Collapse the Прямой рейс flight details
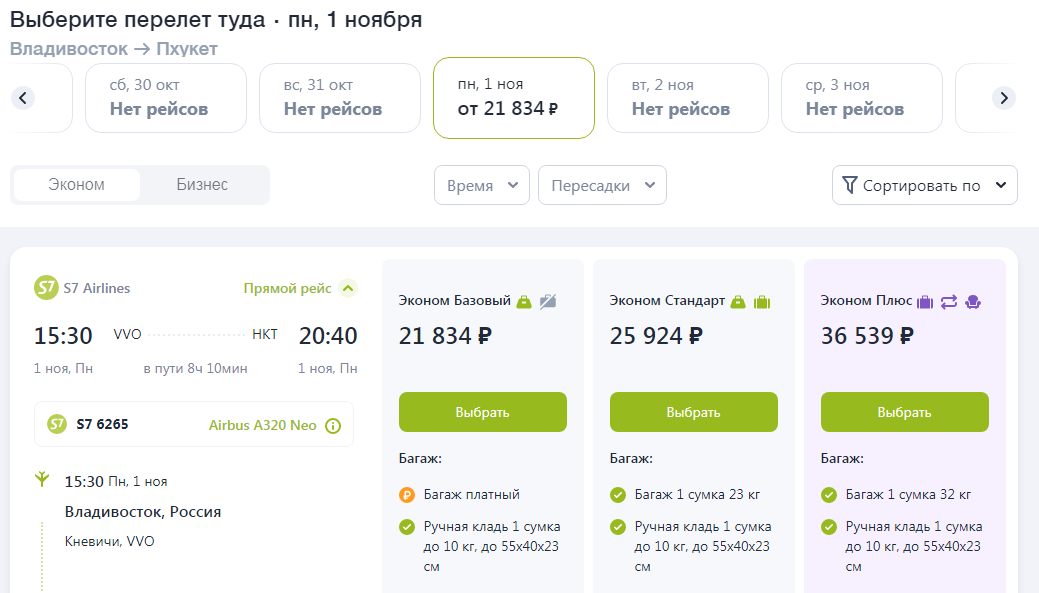1039x593 pixels. tap(348, 288)
